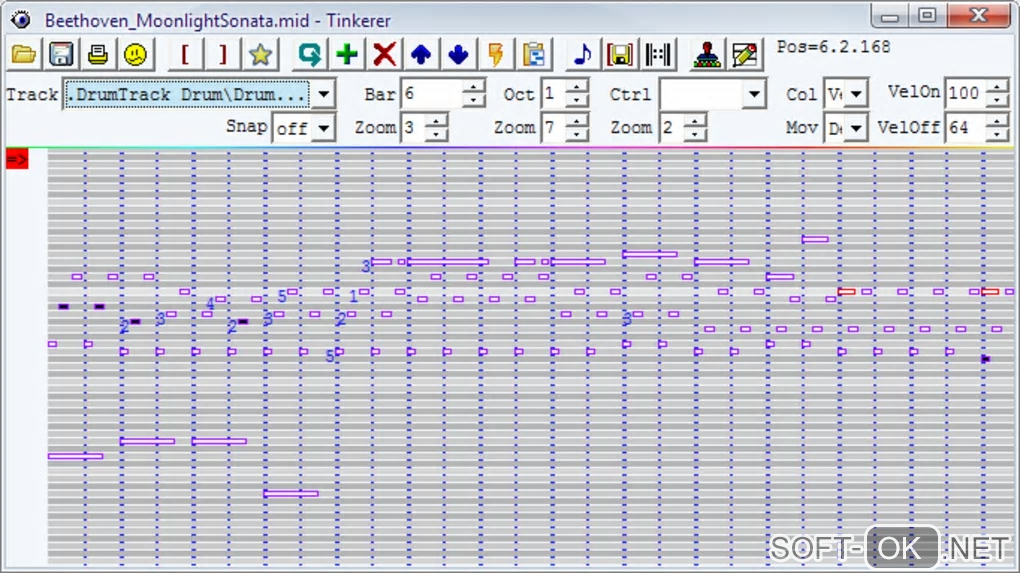Click the bracketed floppy disk save icon
This screenshot has width=1020, height=573.
point(620,55)
